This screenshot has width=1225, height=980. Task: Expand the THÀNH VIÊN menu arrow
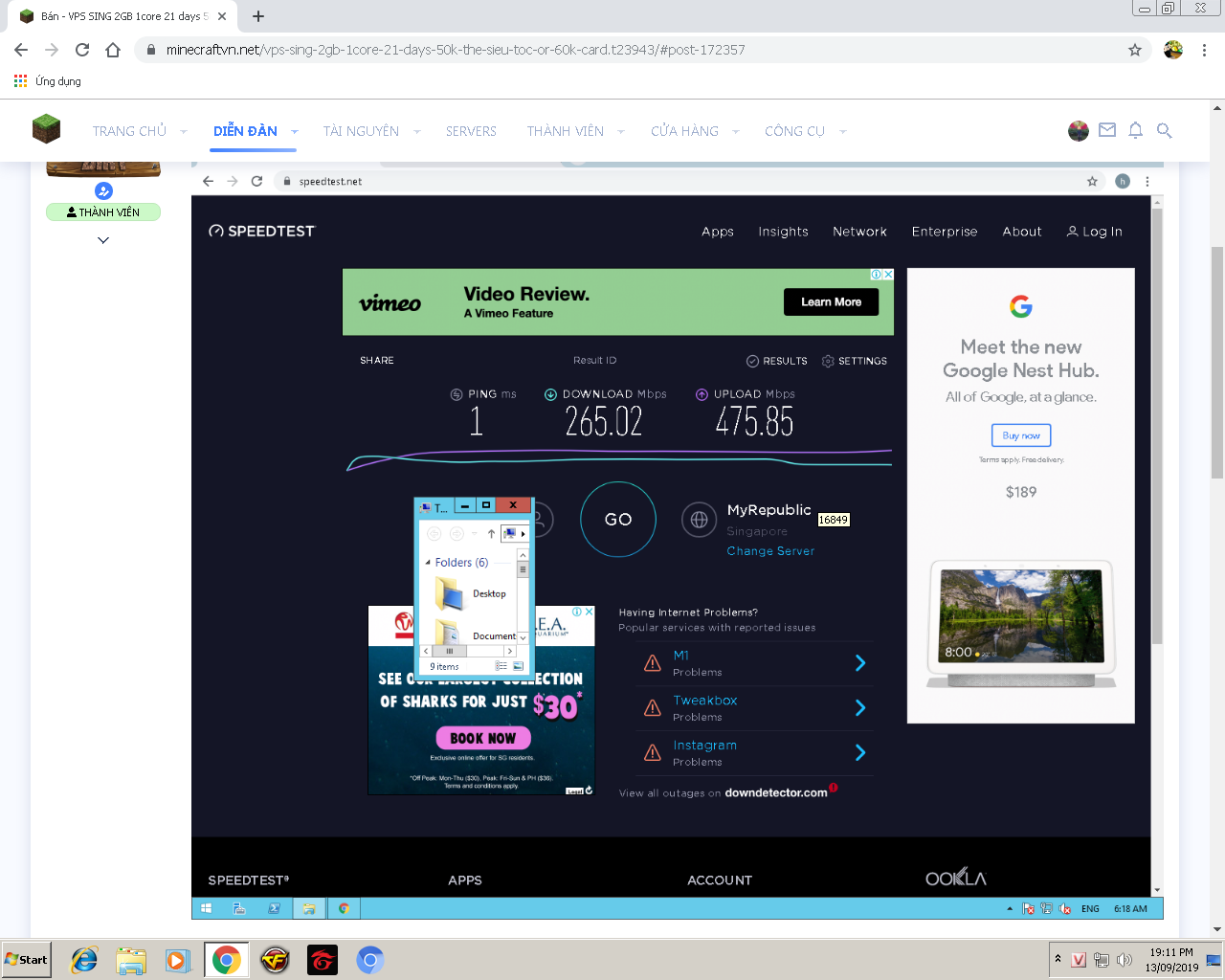point(621,132)
